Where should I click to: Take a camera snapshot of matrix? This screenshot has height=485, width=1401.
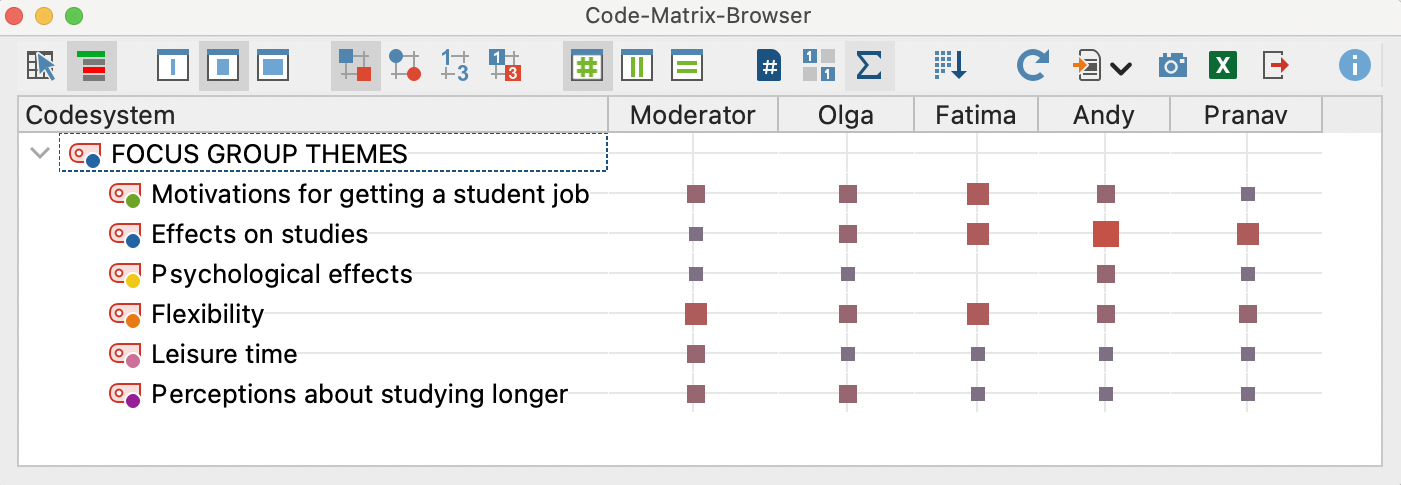(1173, 66)
